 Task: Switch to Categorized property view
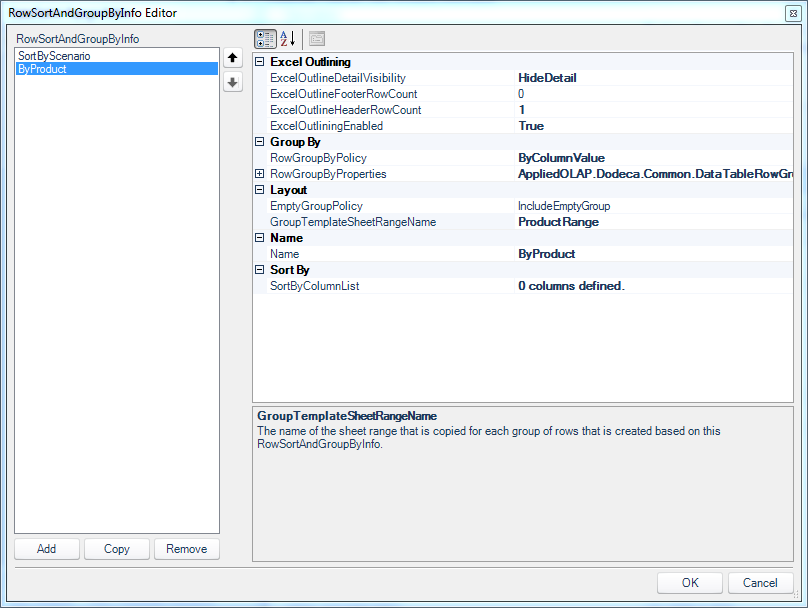pos(265,39)
